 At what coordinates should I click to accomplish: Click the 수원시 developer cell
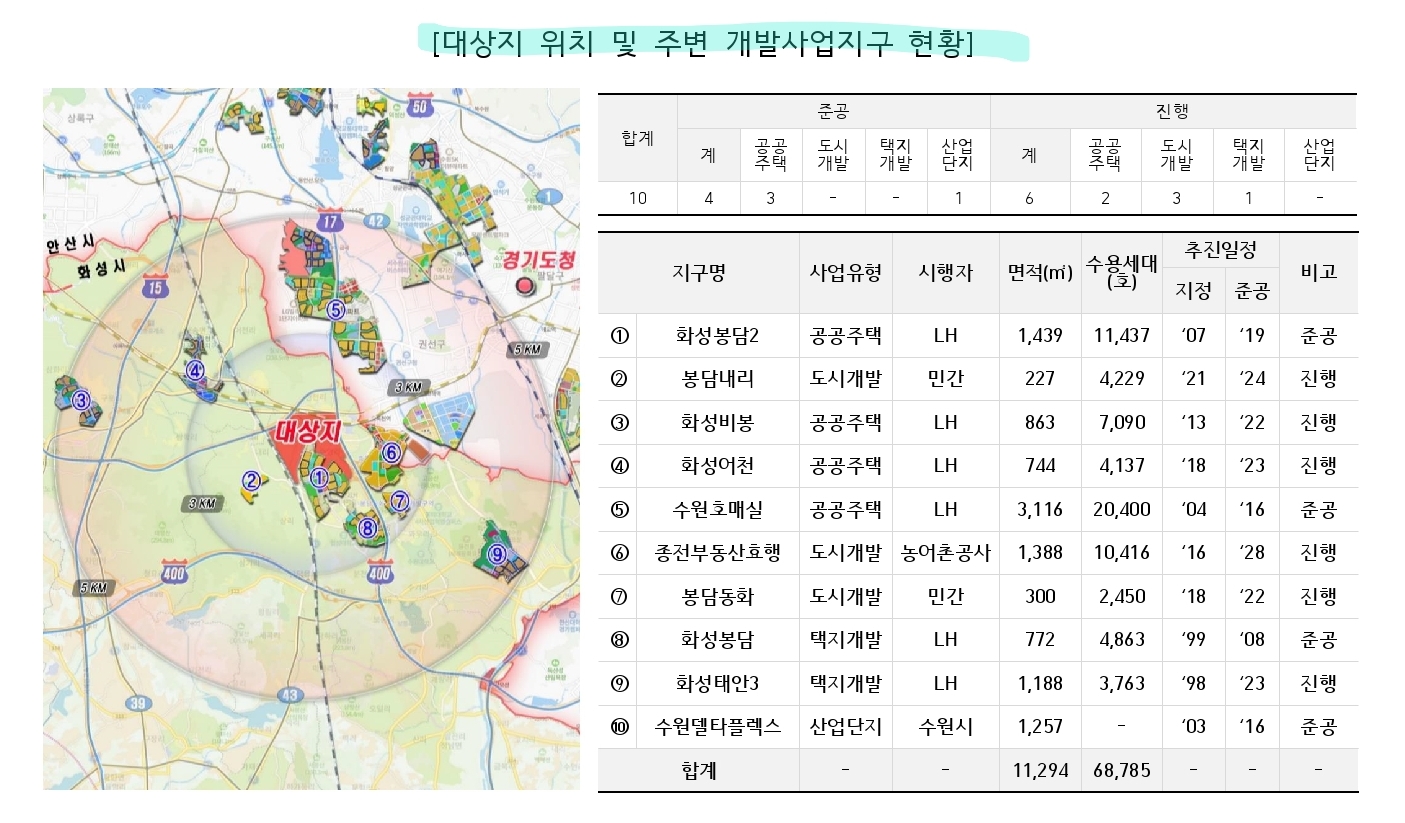coord(945,727)
